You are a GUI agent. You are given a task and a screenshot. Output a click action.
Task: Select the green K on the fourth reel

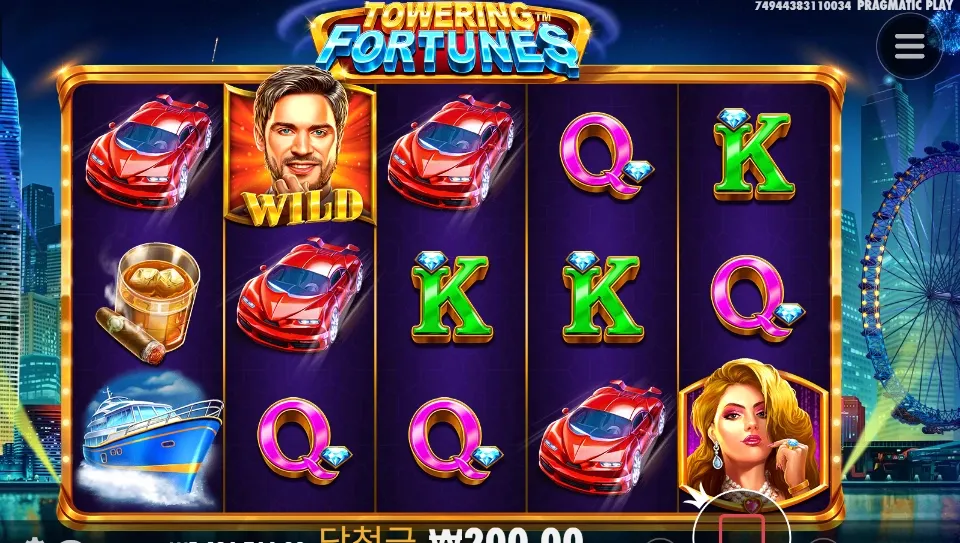click(602, 297)
